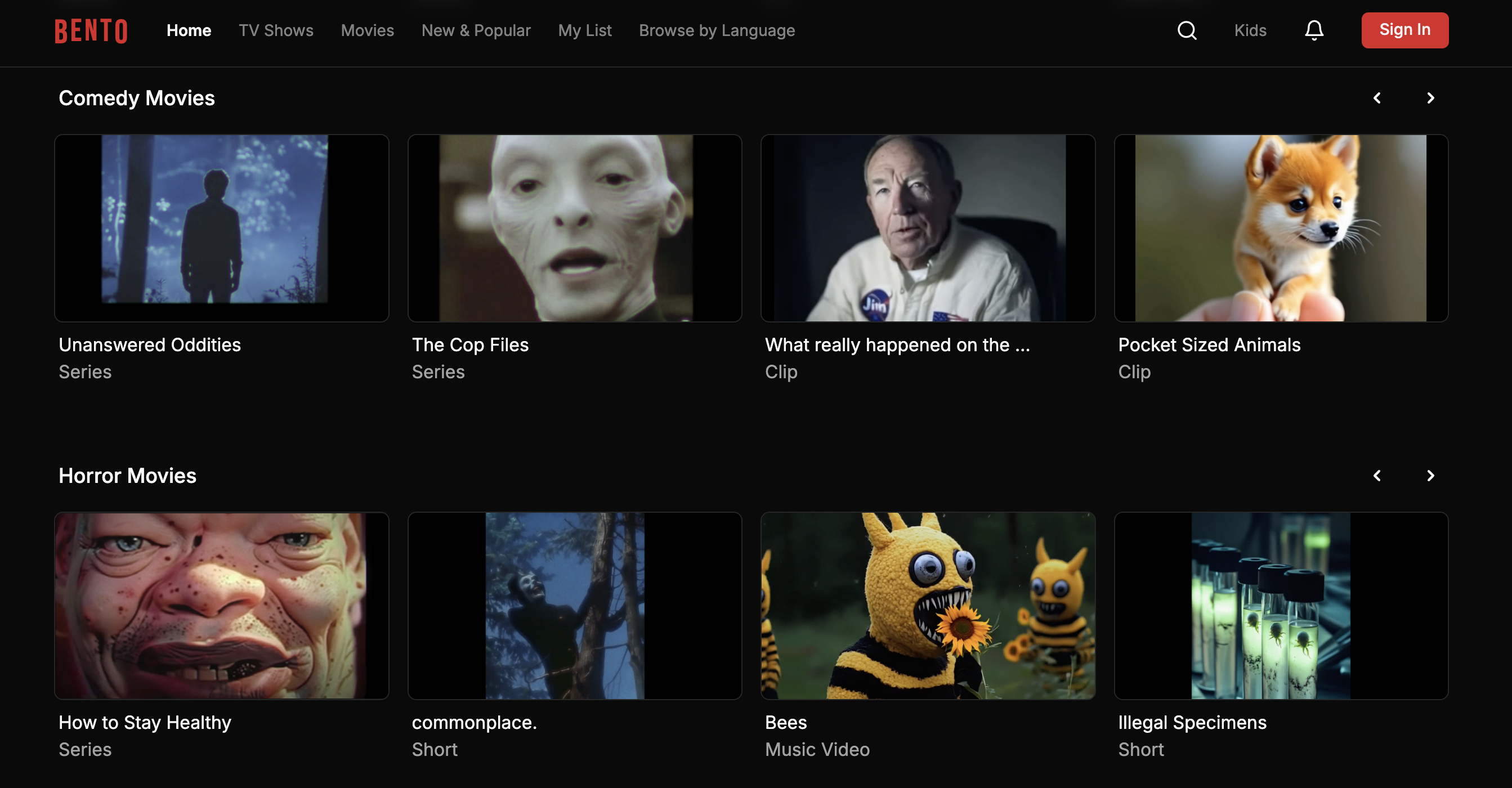
Task: Switch to the Kids profile
Action: point(1250,30)
